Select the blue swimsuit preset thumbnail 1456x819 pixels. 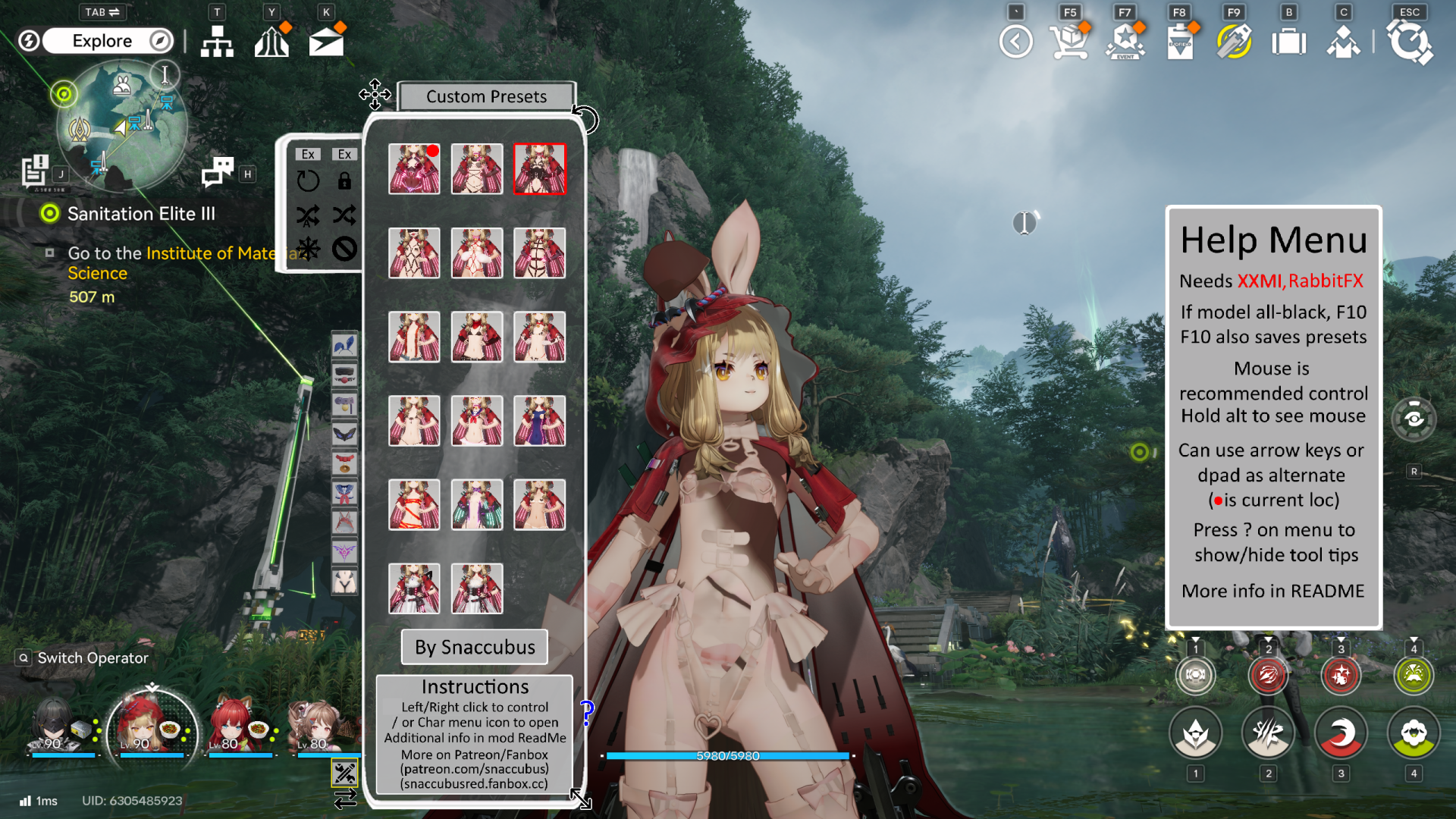(x=540, y=421)
